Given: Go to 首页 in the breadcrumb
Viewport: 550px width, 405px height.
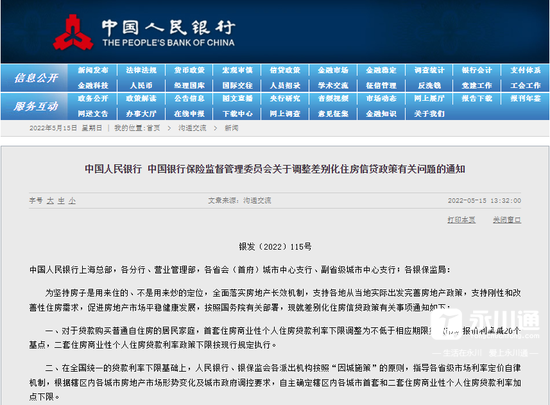Looking at the screenshot, I should [153, 128].
